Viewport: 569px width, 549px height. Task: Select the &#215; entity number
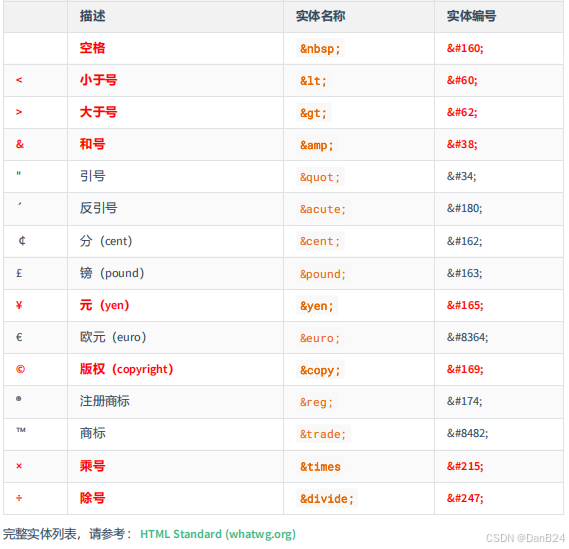pos(465,466)
